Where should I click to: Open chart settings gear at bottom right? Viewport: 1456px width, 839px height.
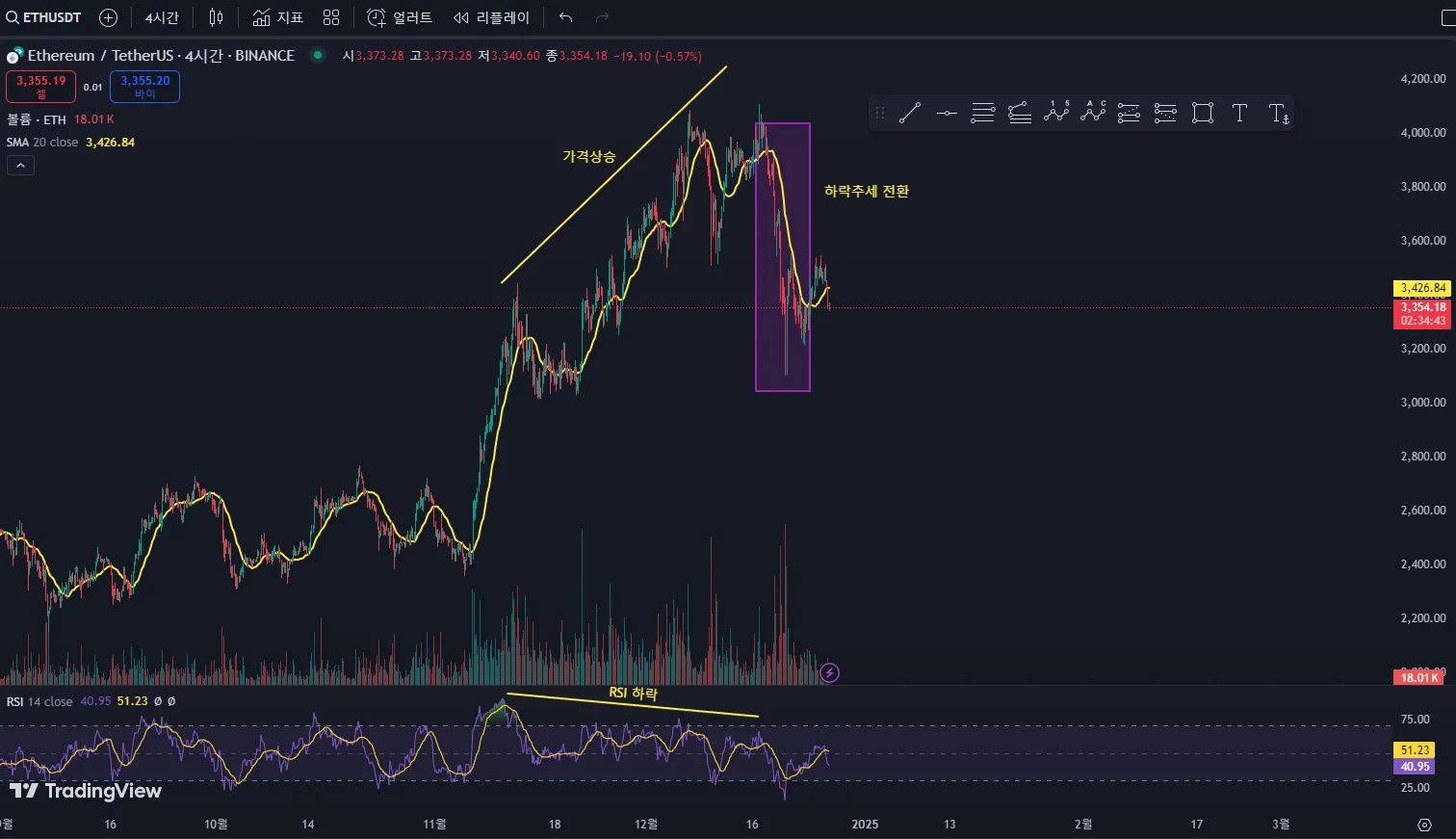(1425, 825)
